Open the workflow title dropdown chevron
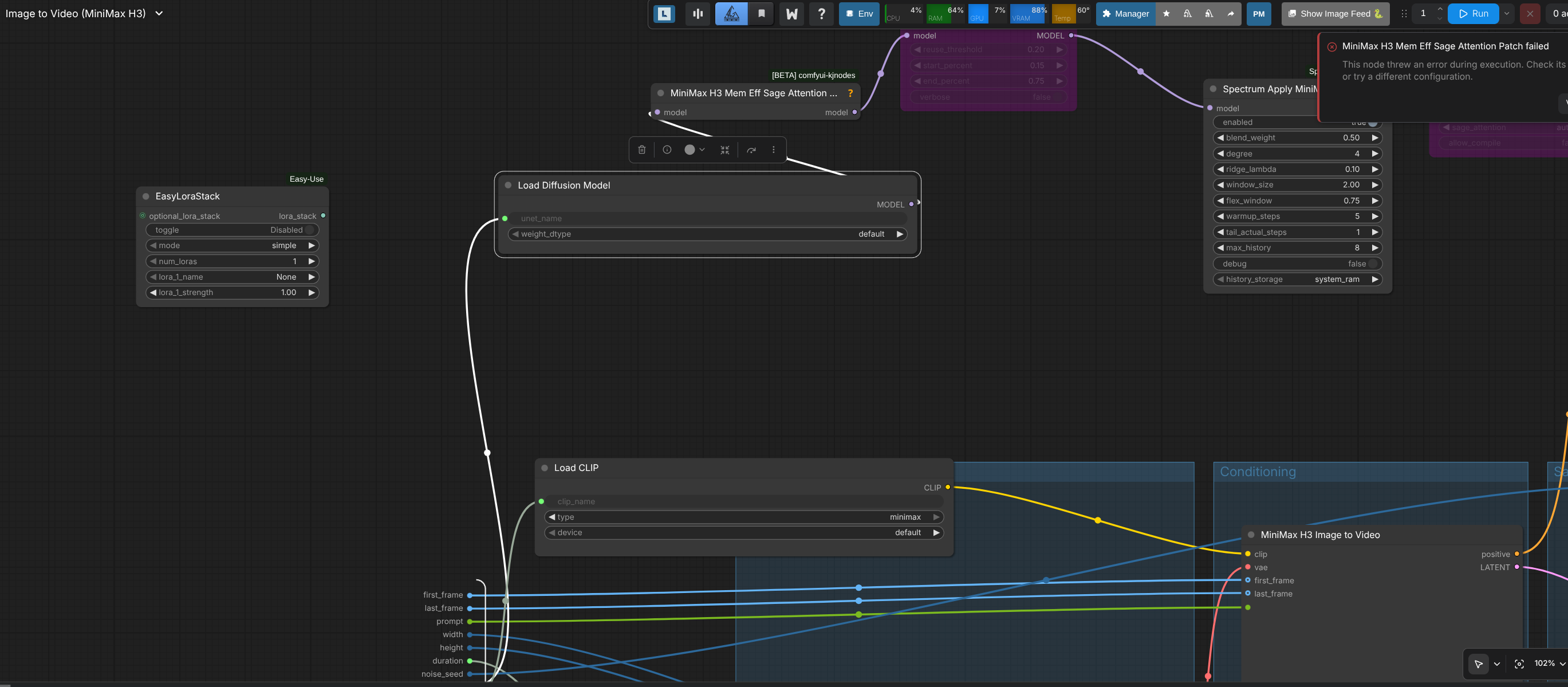1568x687 pixels. [x=159, y=13]
